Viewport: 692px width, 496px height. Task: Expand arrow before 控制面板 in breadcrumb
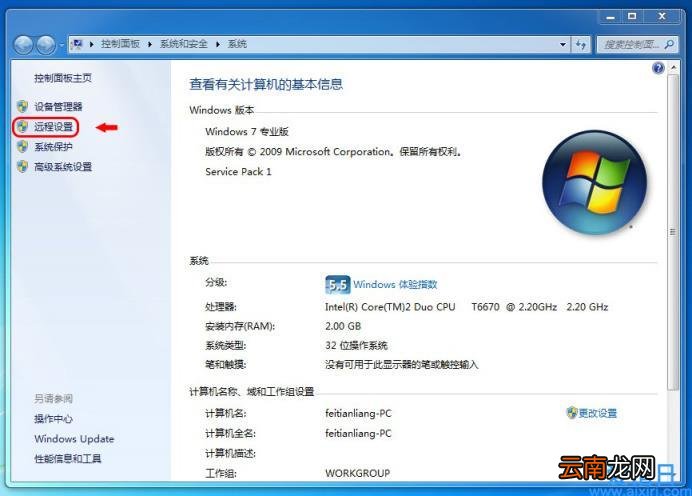click(x=91, y=44)
